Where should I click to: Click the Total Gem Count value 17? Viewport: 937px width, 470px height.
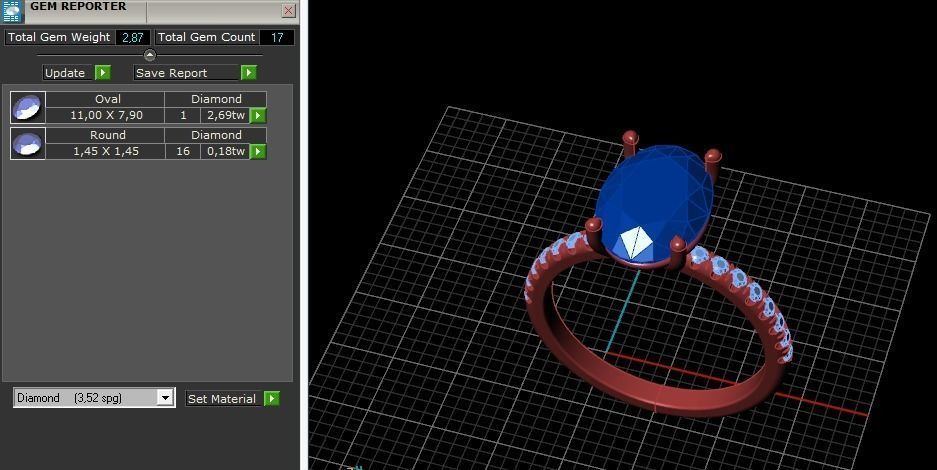tap(277, 37)
